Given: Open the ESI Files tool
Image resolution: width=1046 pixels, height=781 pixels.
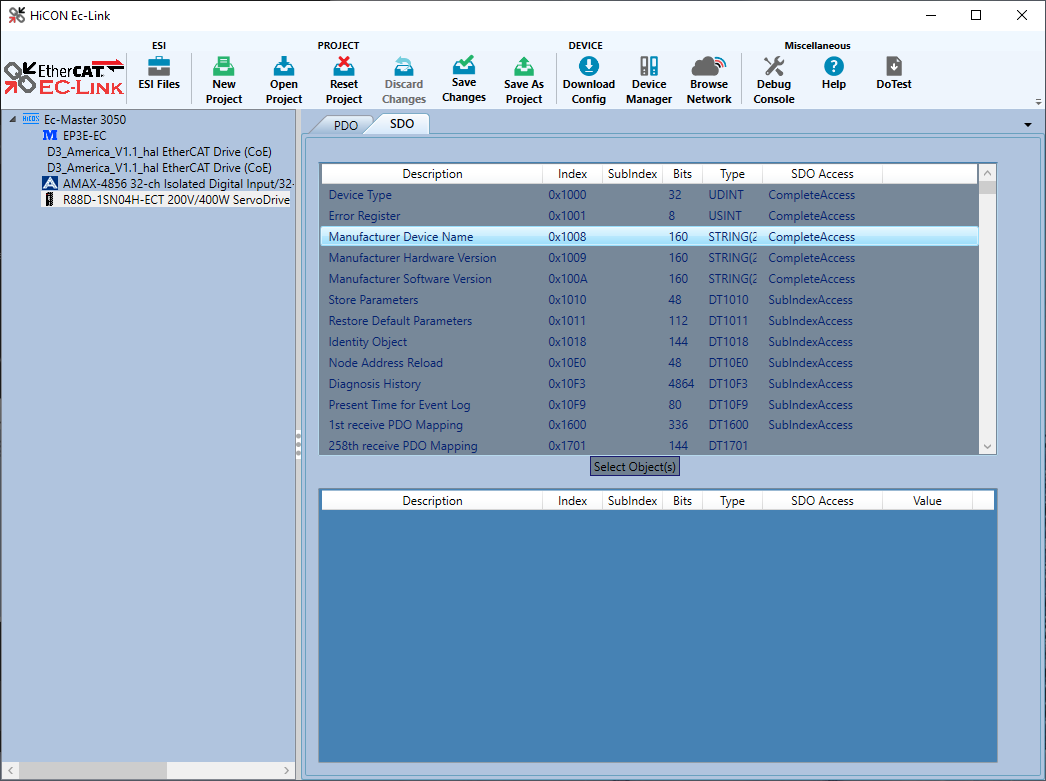Looking at the screenshot, I should pos(159,74).
